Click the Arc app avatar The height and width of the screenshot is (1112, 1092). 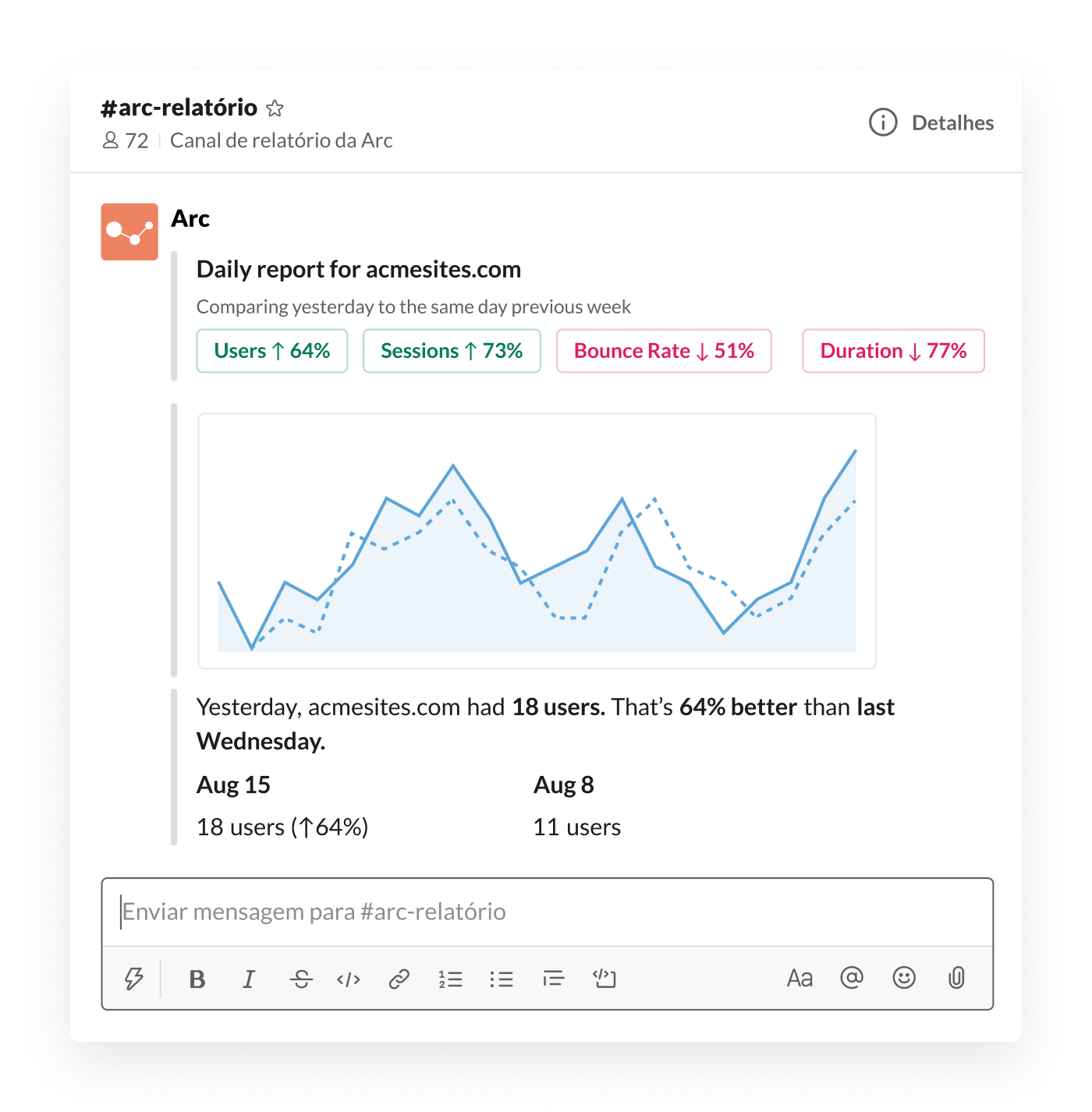tap(129, 232)
